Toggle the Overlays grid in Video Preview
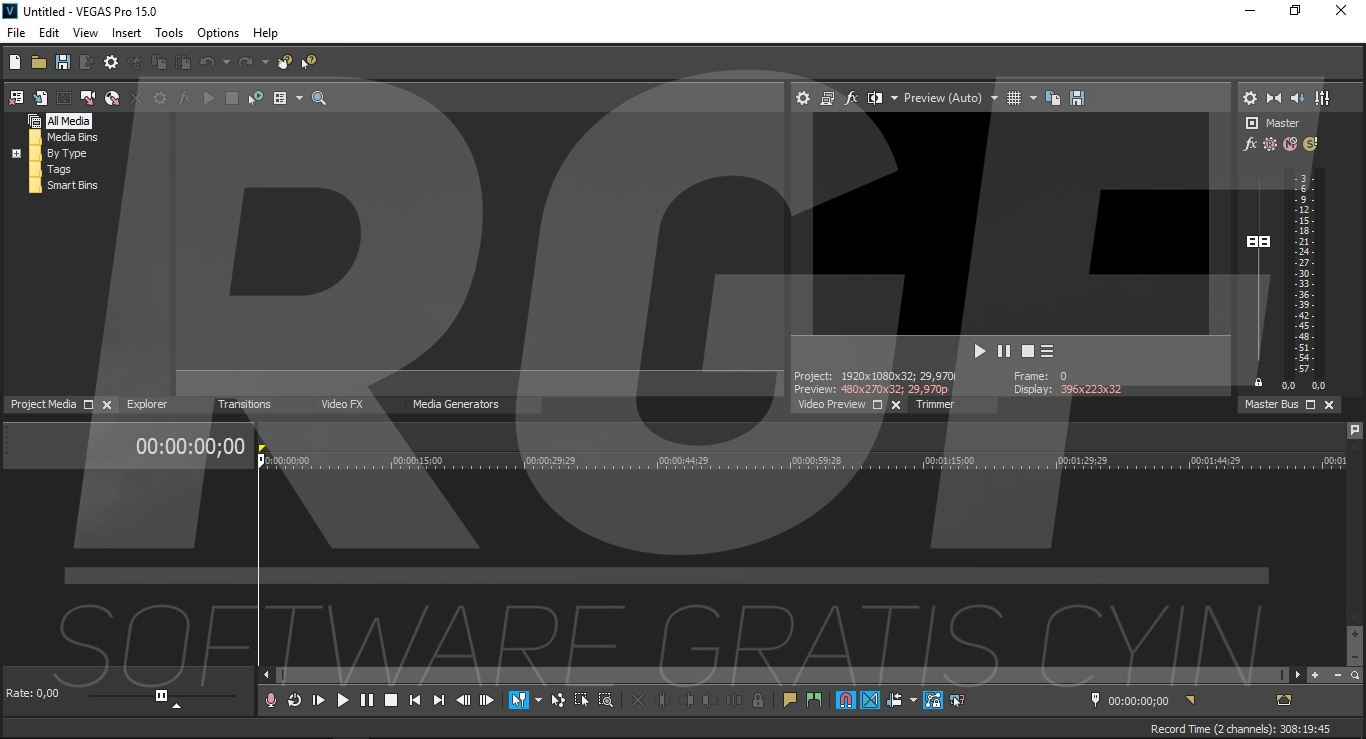Viewport: 1366px width, 739px height. click(1014, 98)
